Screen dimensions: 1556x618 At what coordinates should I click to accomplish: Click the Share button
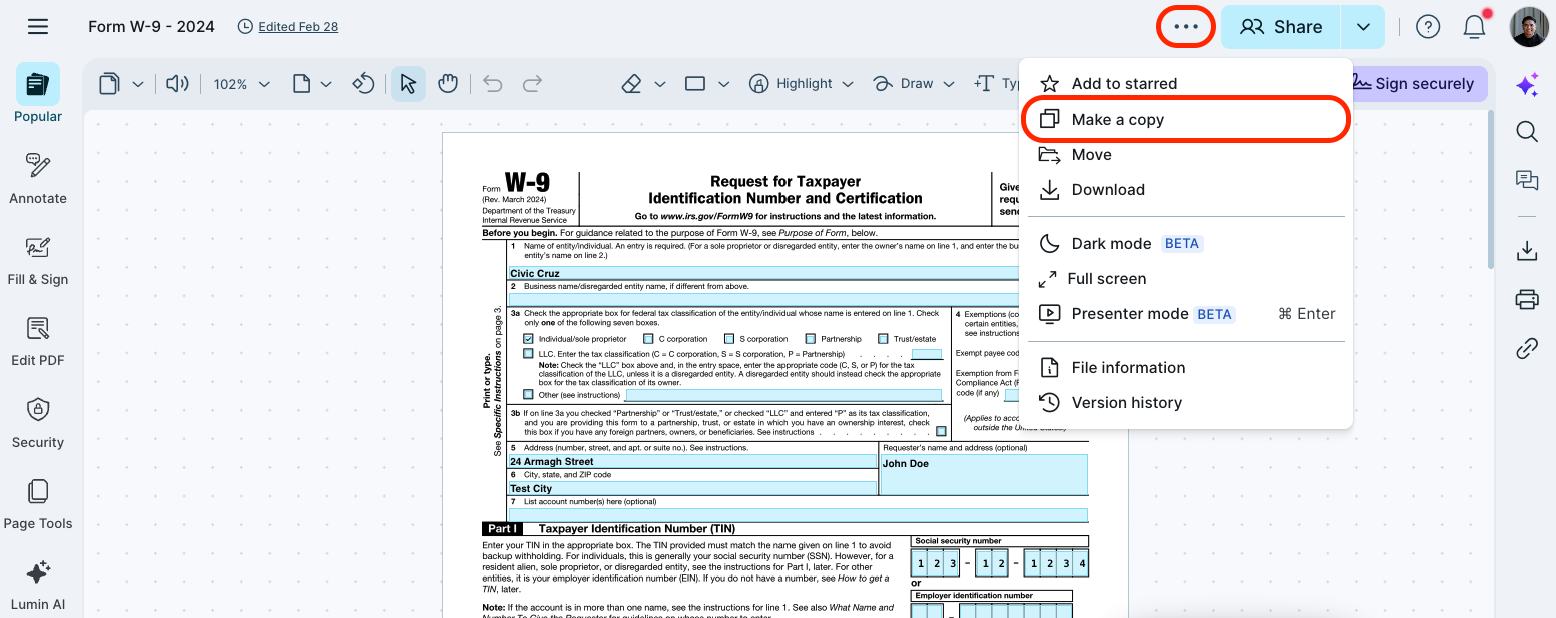pyautogui.click(x=1282, y=27)
